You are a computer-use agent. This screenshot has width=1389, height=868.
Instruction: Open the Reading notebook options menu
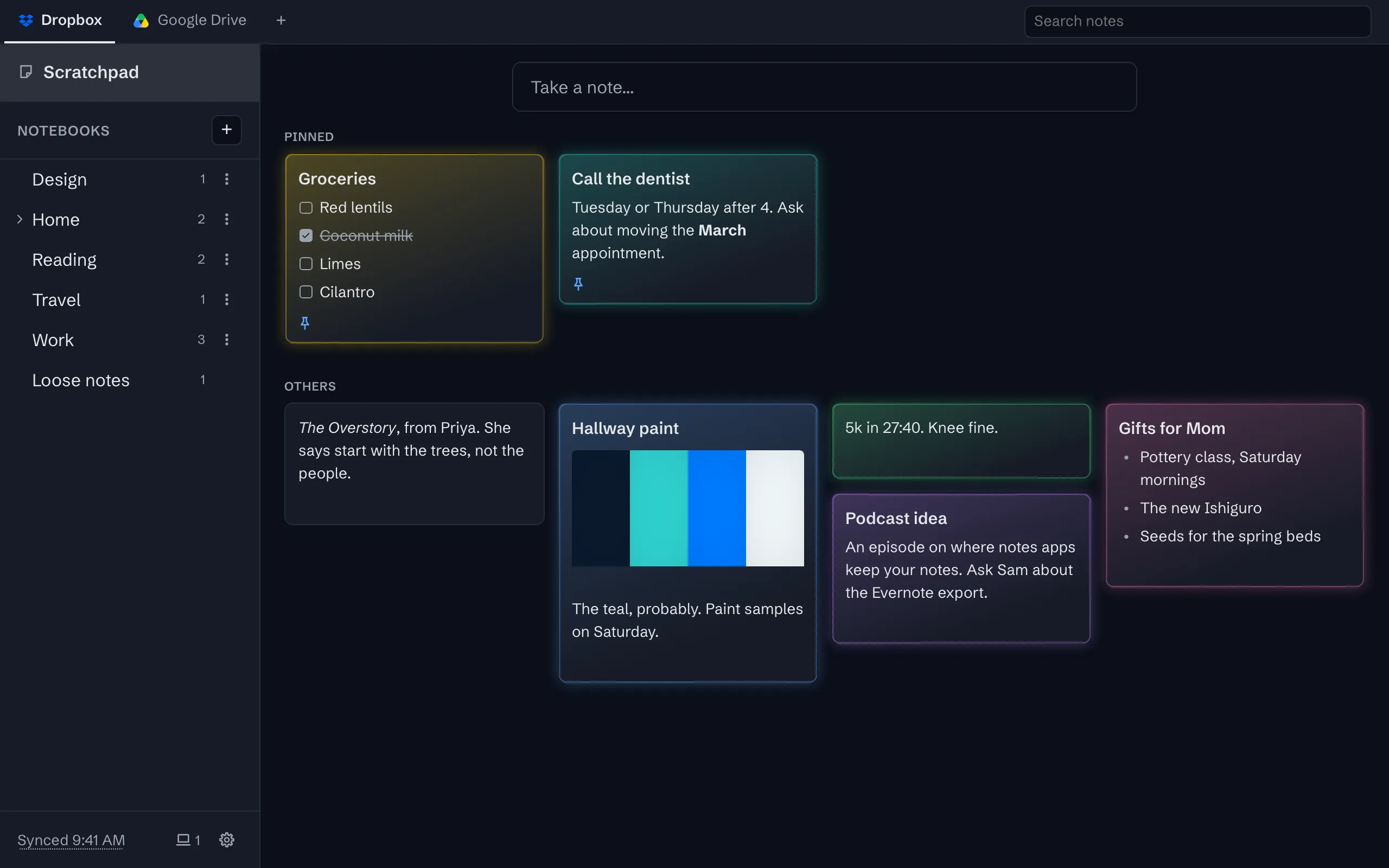[x=227, y=259]
